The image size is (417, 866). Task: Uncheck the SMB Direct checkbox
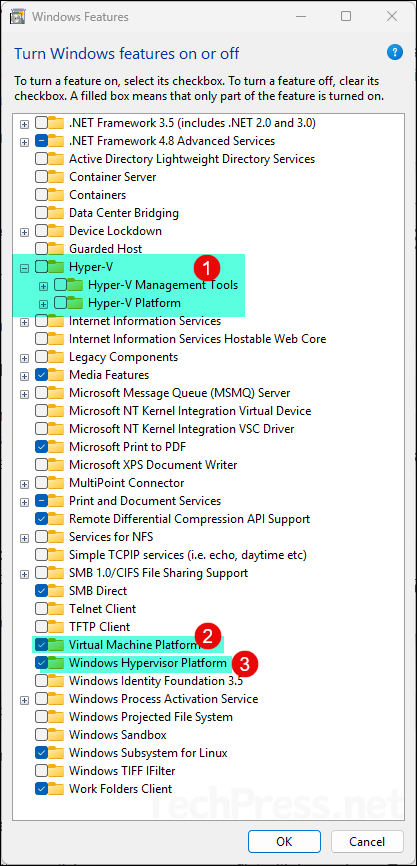41,591
